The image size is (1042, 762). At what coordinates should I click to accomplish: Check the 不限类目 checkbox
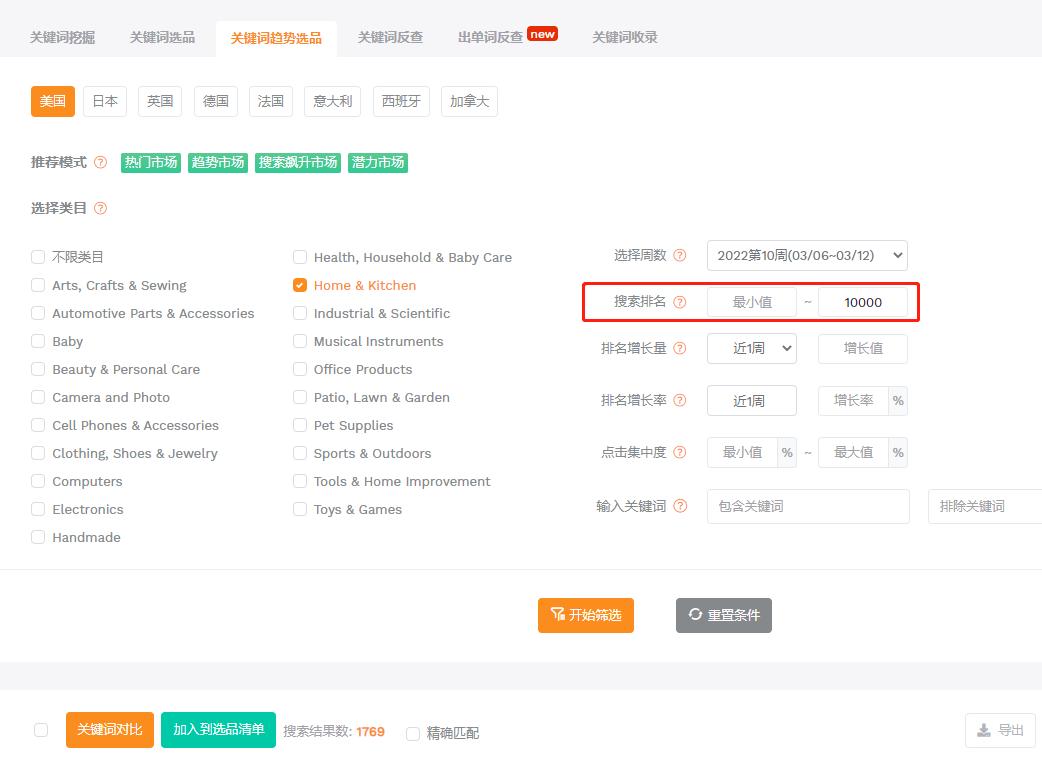tap(37, 256)
